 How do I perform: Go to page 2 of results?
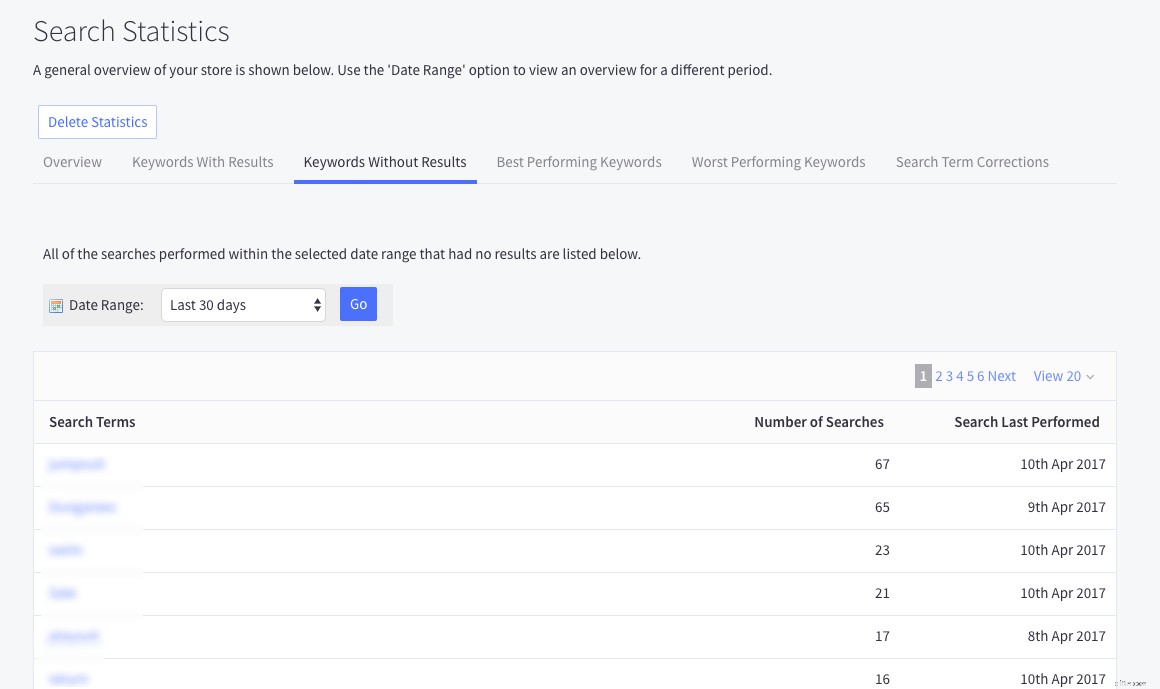pos(938,376)
